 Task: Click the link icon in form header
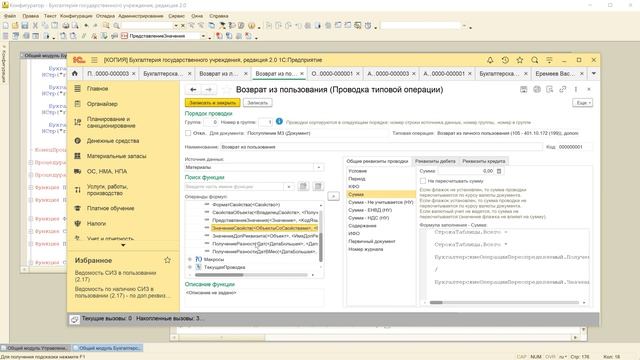562,89
